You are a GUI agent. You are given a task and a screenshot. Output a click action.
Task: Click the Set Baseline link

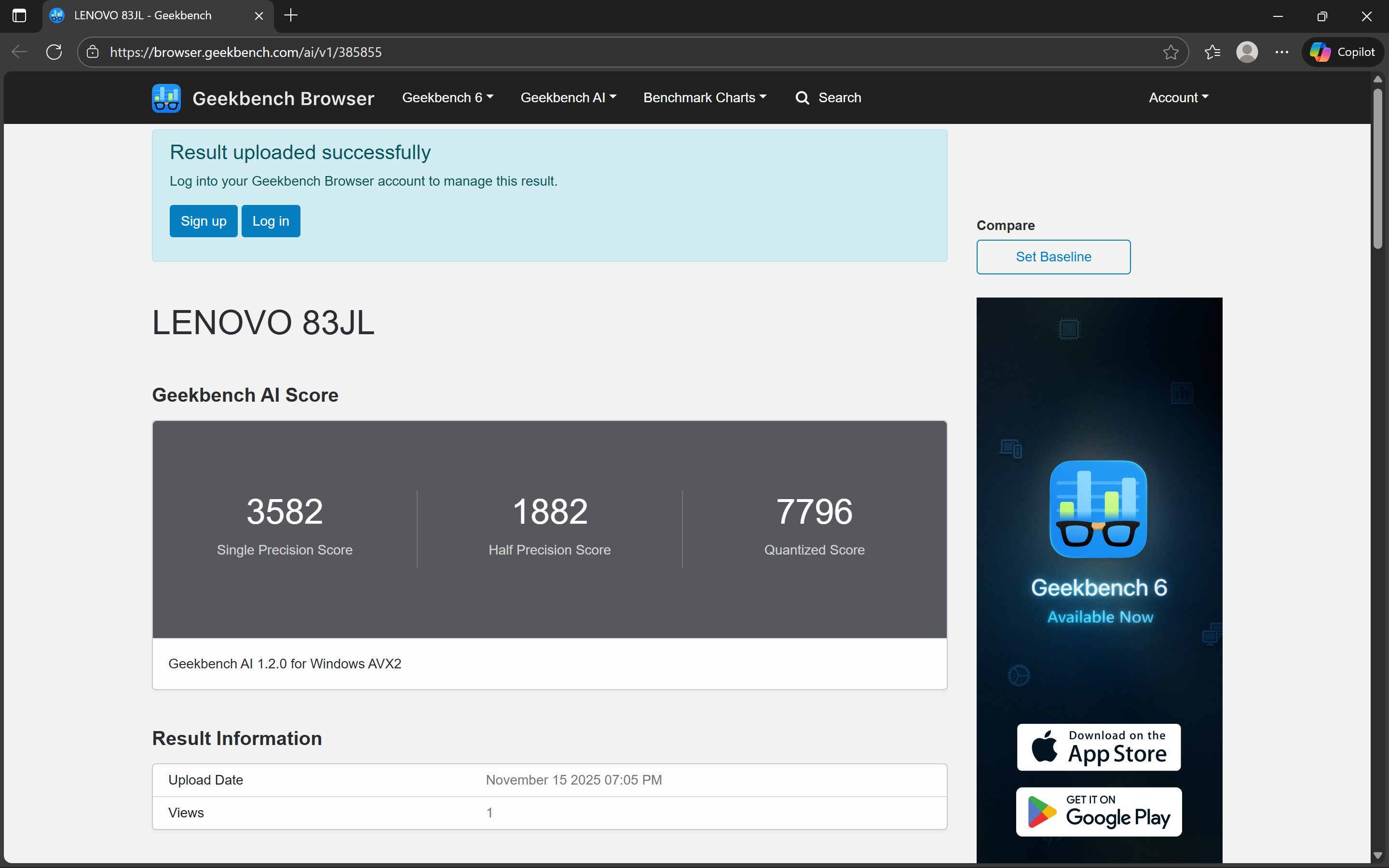click(1053, 257)
